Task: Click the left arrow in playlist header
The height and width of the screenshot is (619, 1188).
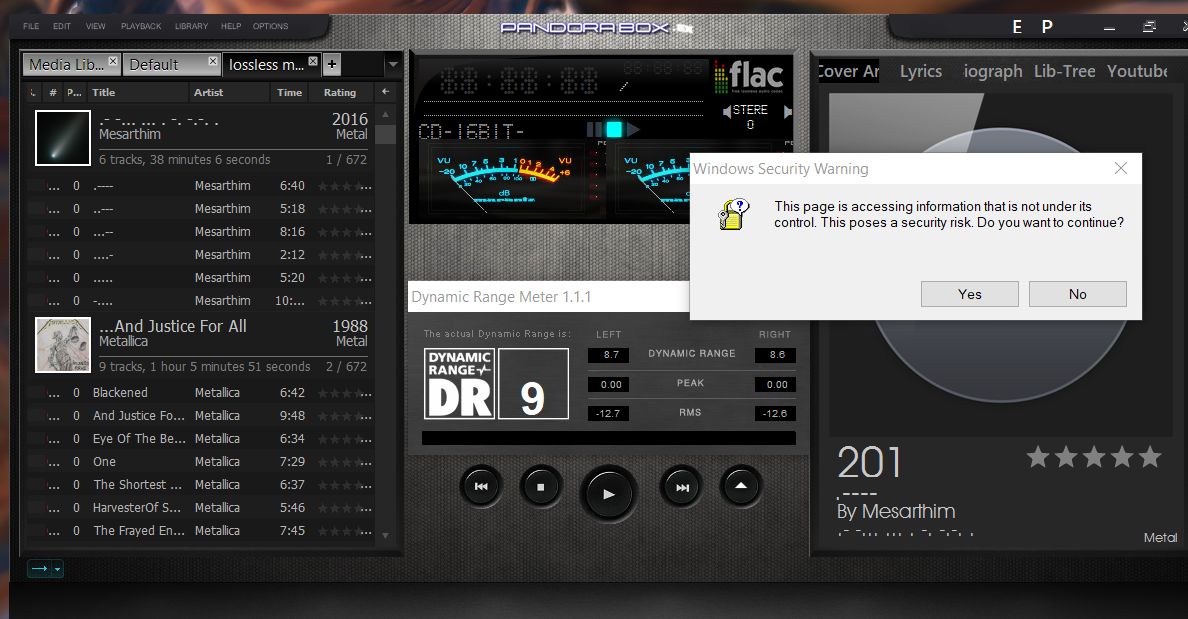Action: [386, 92]
